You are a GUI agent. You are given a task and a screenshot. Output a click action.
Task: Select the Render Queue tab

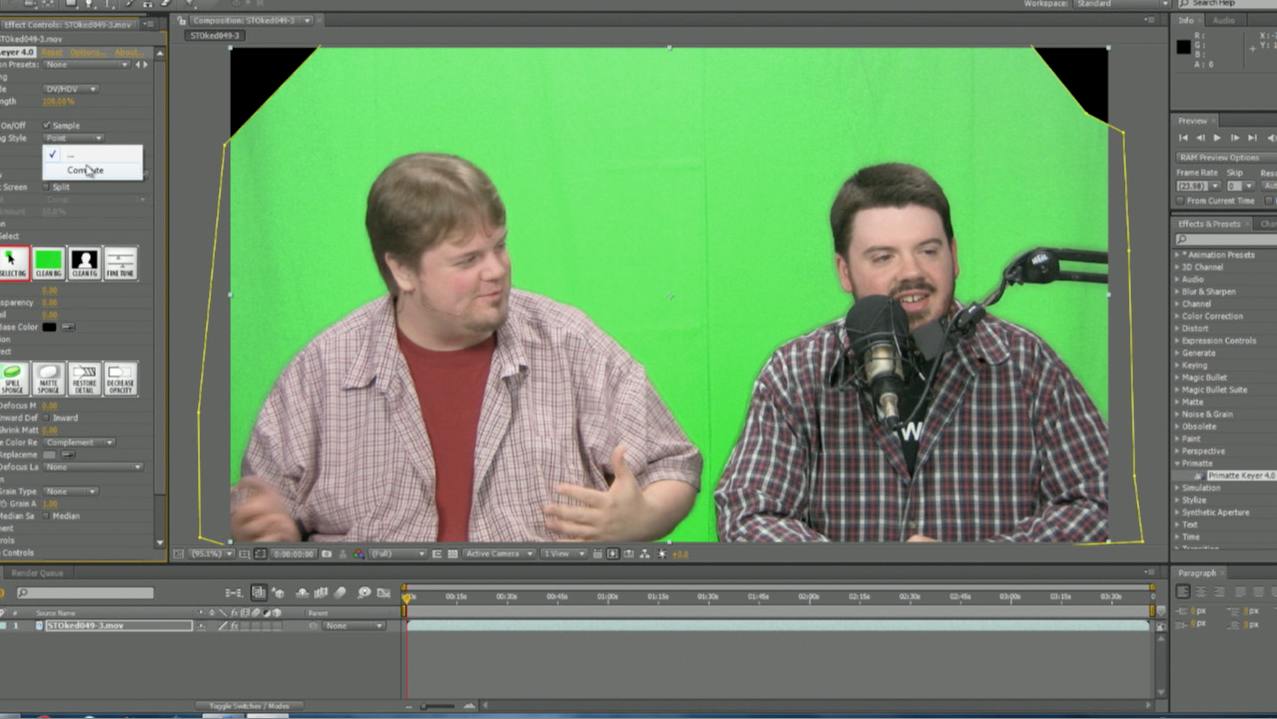click(36, 573)
